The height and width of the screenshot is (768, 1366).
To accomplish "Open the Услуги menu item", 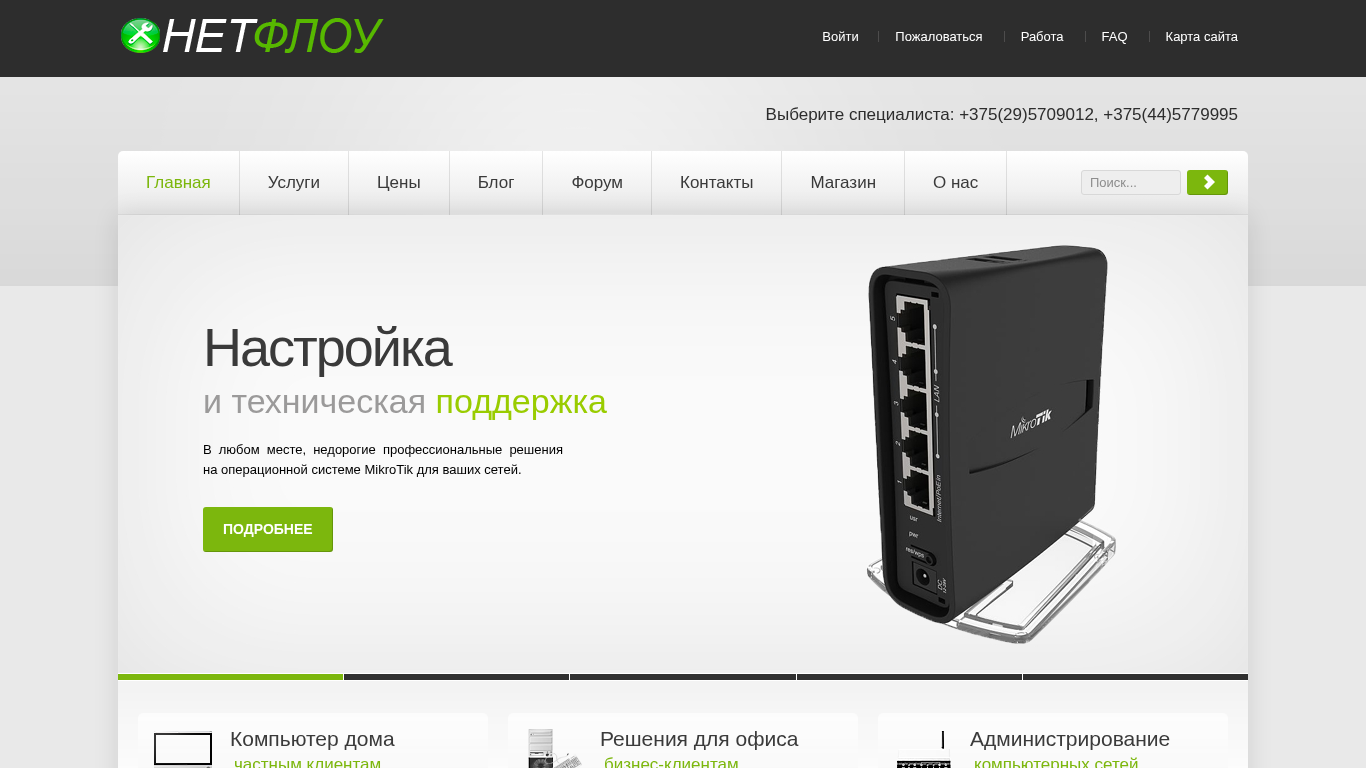I will [294, 182].
